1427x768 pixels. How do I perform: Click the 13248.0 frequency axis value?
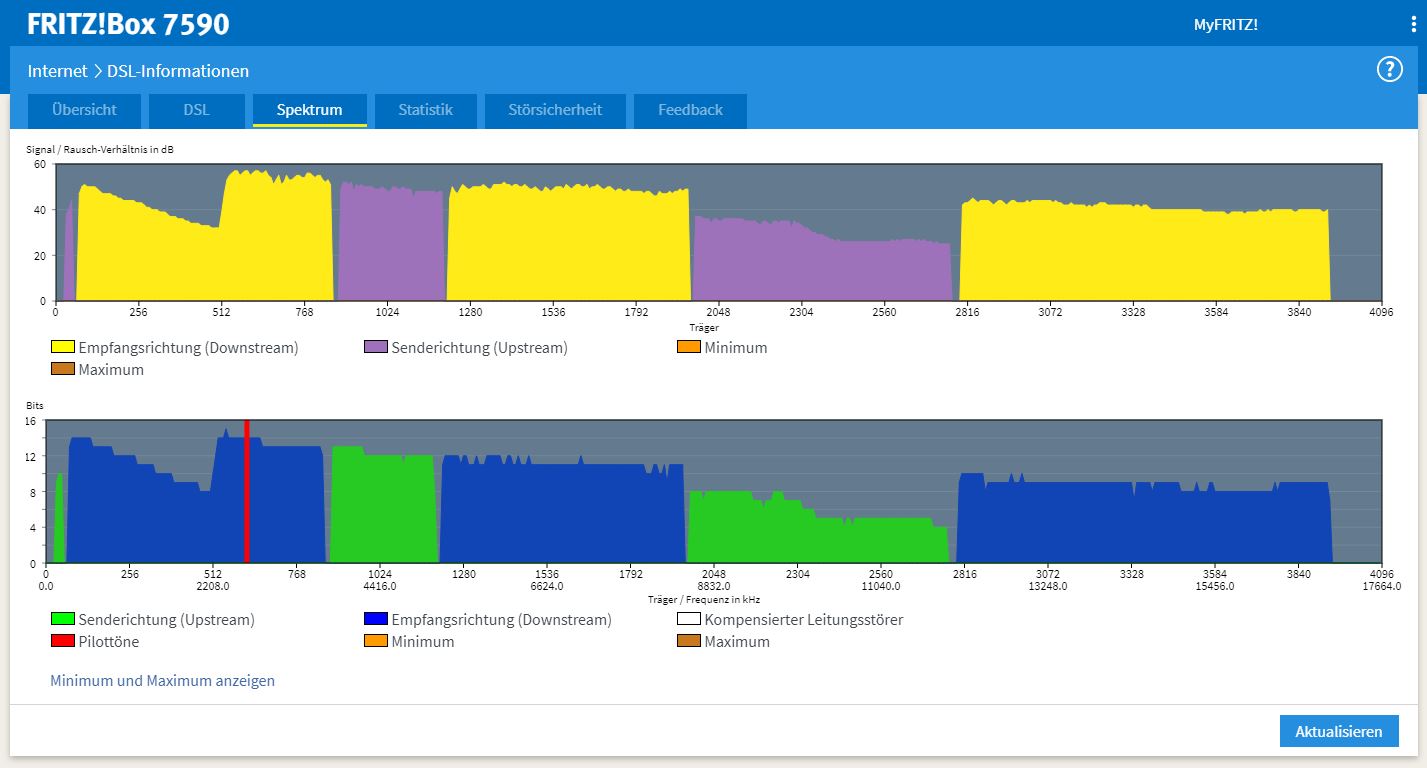click(x=1048, y=587)
